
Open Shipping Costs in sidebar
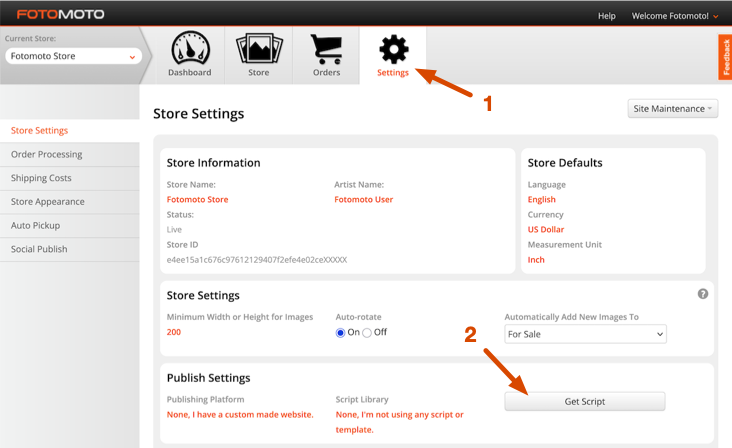[70, 178]
